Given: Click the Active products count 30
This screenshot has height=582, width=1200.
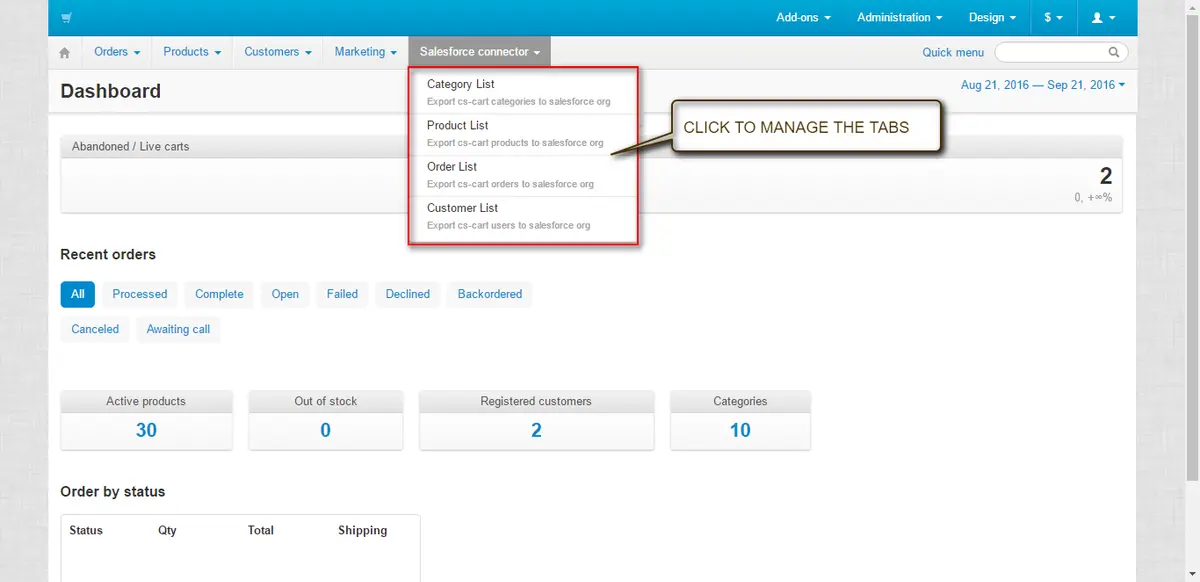Looking at the screenshot, I should 146,430.
